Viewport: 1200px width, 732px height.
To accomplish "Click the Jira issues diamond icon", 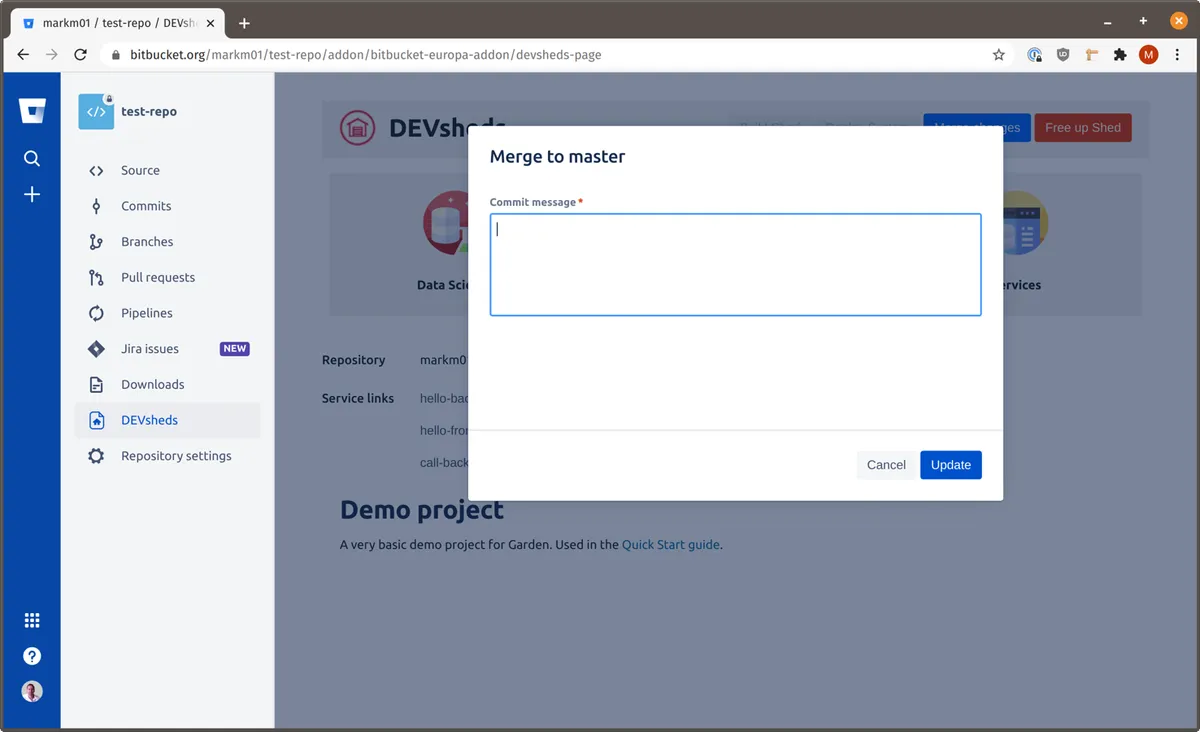I will 96,349.
